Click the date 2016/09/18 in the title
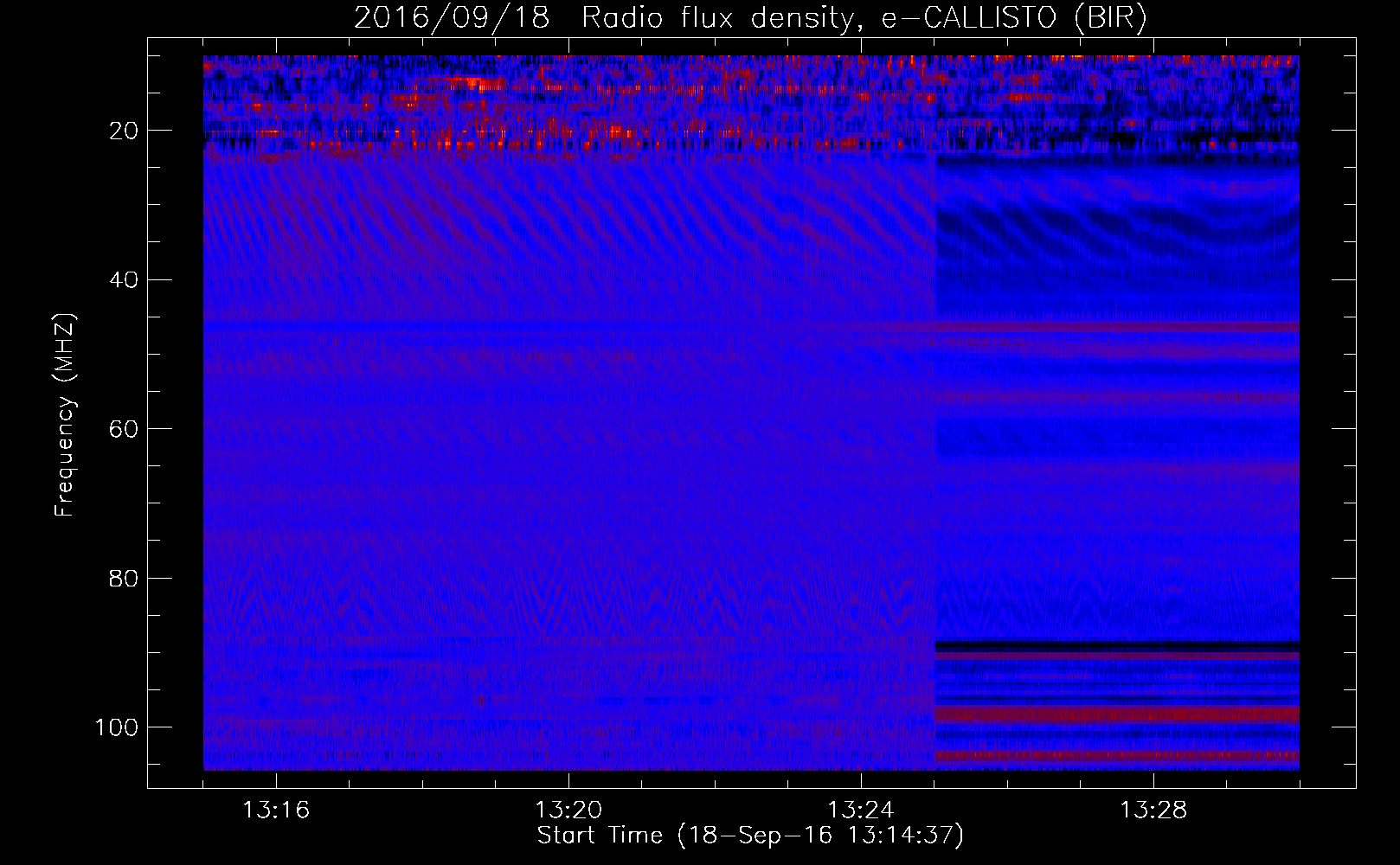The width and height of the screenshot is (1400, 865). pyautogui.click(x=452, y=18)
